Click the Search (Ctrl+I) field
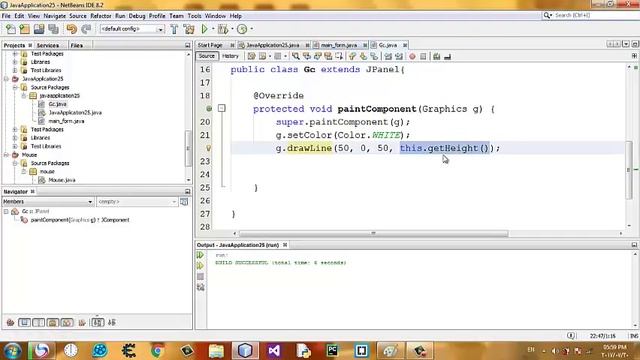Image resolution: width=640 pixels, height=360 pixels. pos(590,15)
